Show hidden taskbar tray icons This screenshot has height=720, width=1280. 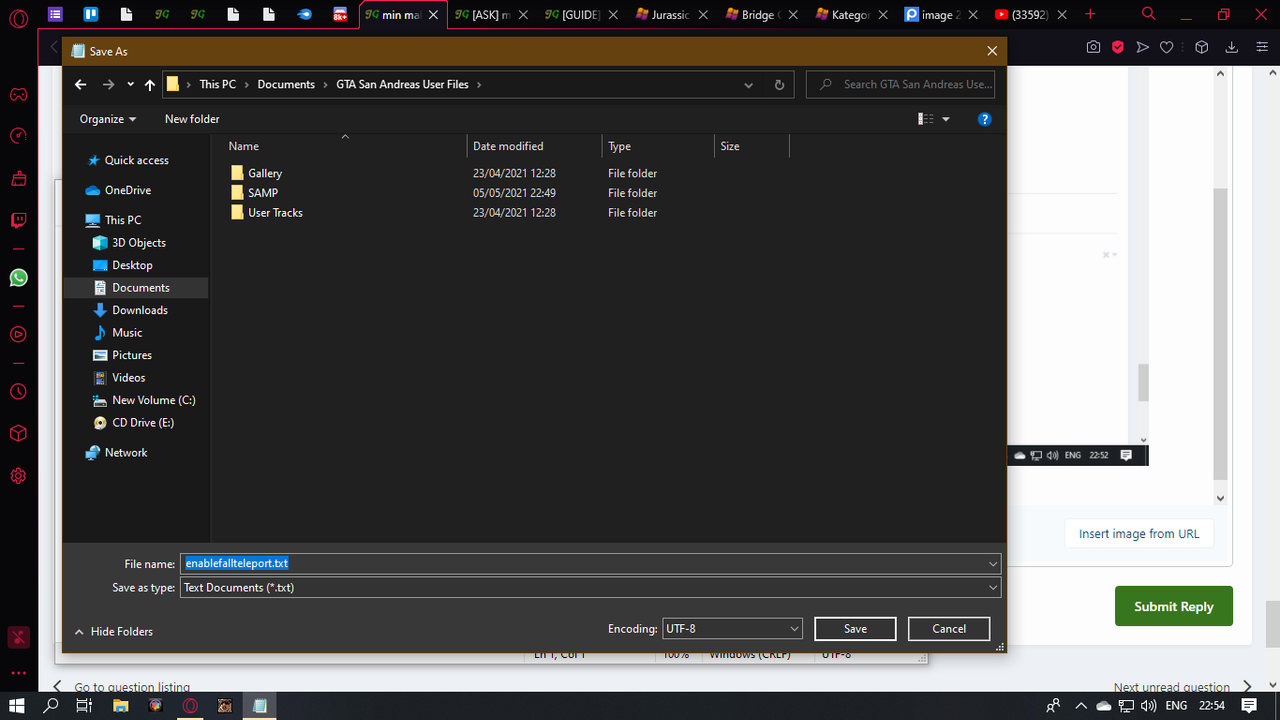tap(1081, 706)
